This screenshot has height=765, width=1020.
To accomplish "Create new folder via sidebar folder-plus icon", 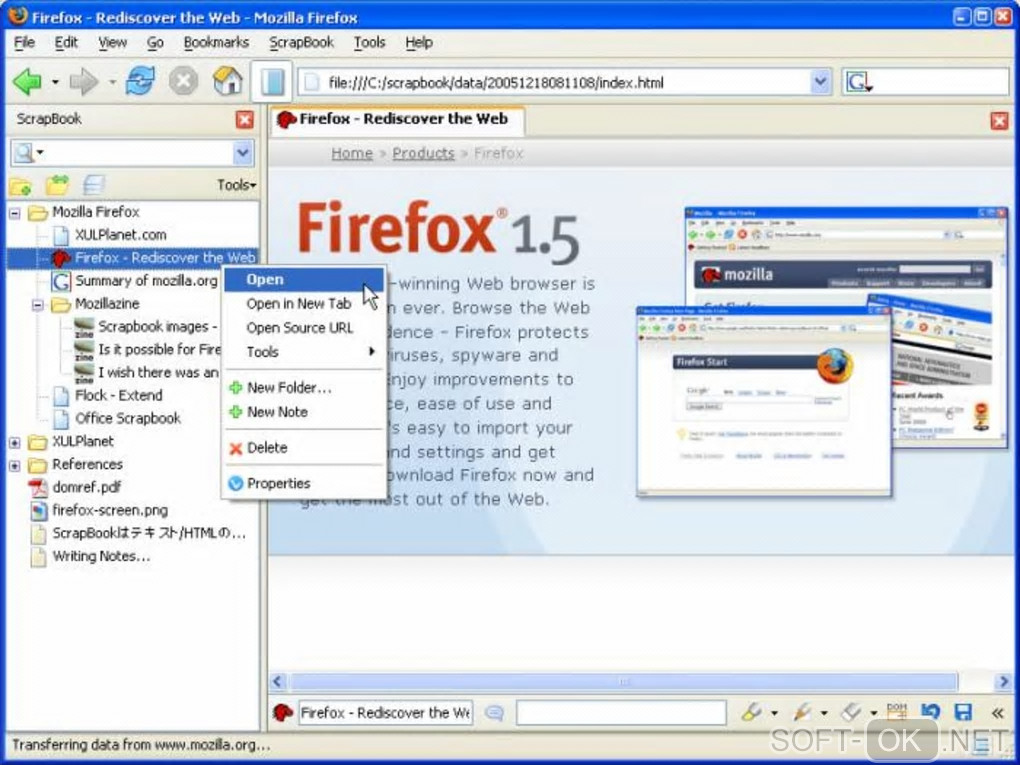I will pos(21,186).
